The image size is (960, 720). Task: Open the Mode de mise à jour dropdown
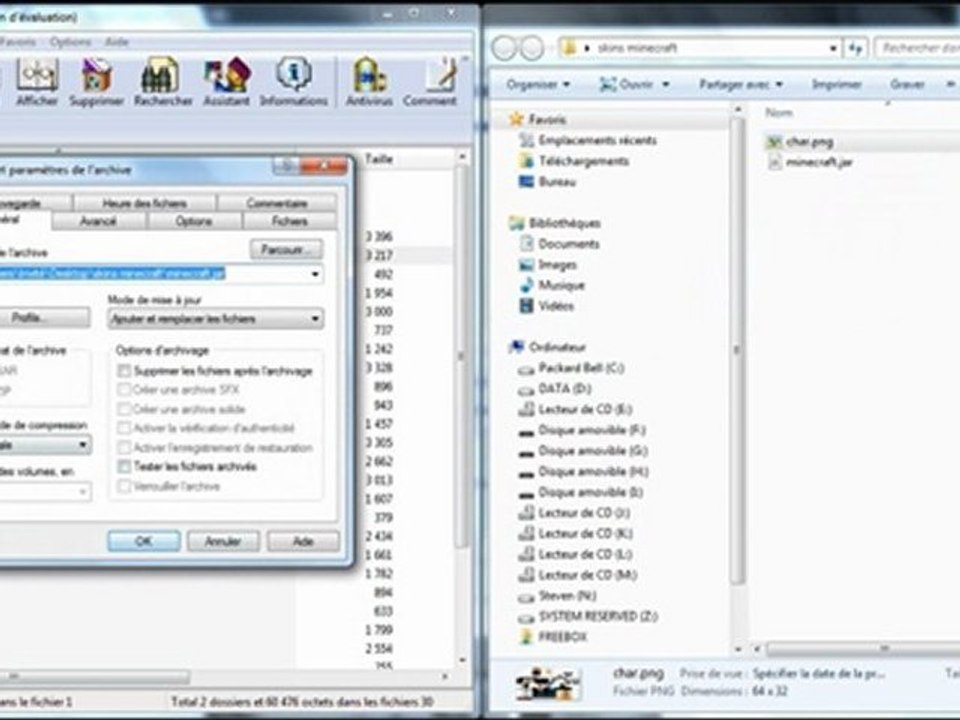[216, 319]
